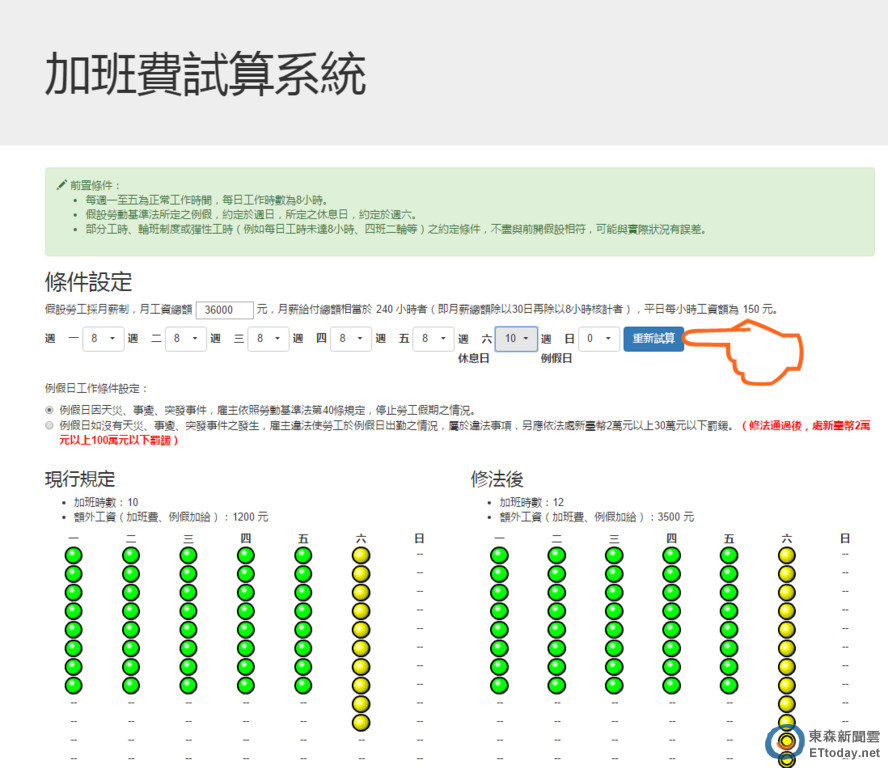Click the bottom yellow circle in 現行規定 Saturday column
The height and width of the screenshot is (768, 888).
pos(361,722)
